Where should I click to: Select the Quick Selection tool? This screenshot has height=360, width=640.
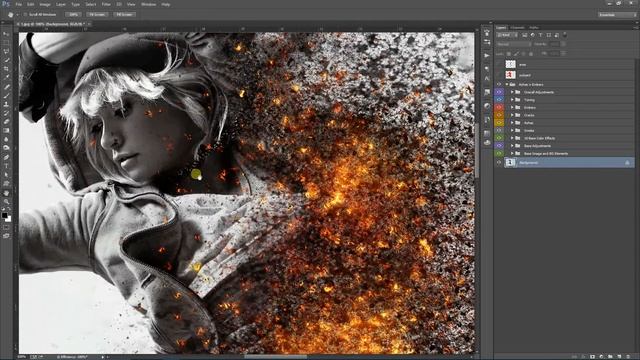pyautogui.click(x=6, y=60)
